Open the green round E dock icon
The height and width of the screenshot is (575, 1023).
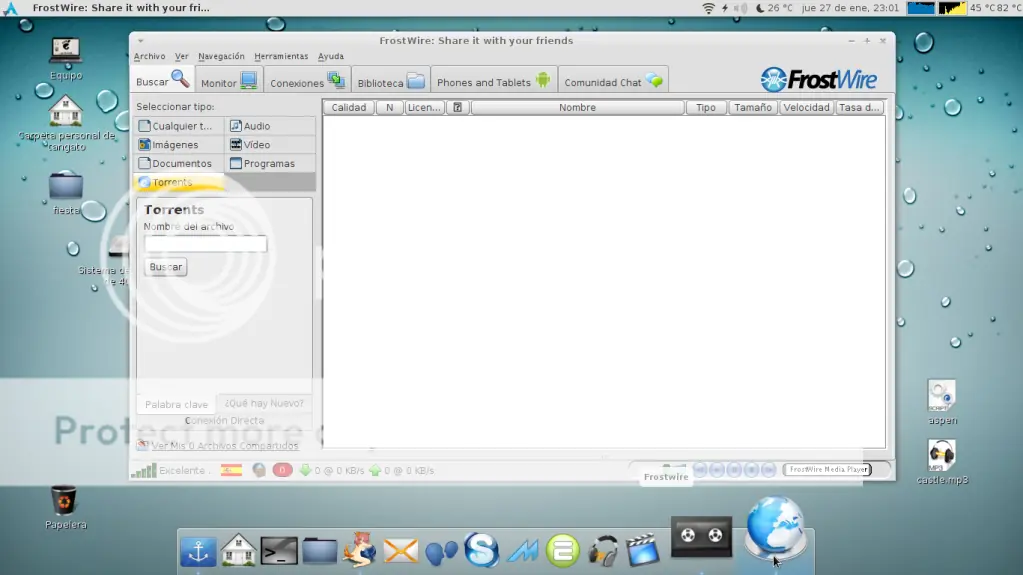click(562, 551)
